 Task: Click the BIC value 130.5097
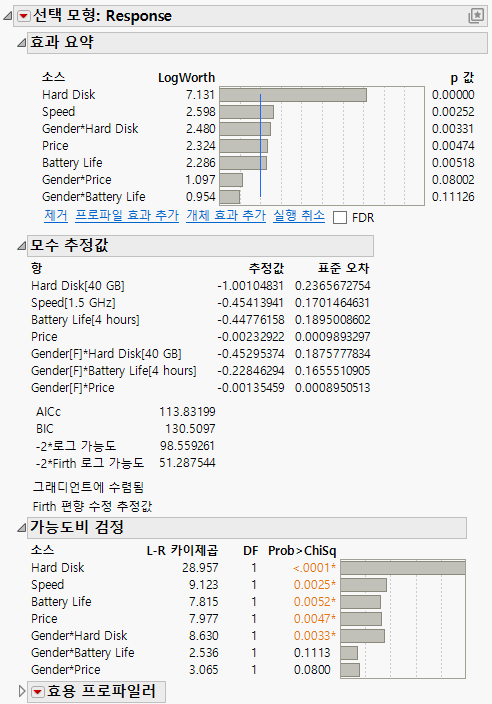click(190, 429)
